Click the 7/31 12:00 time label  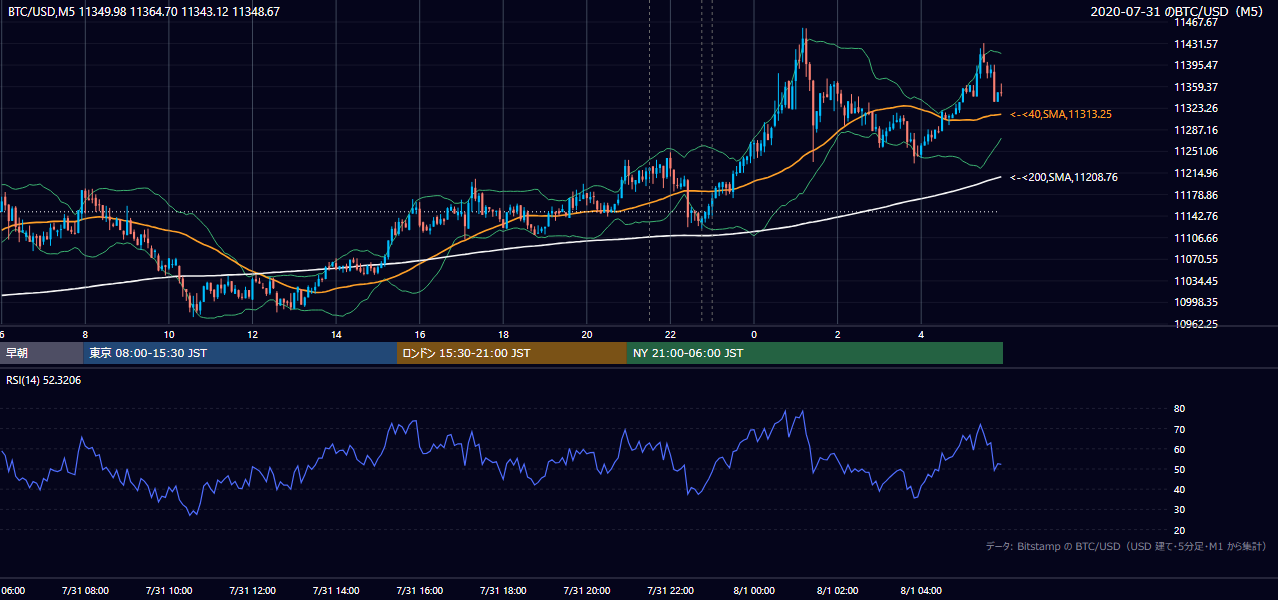click(252, 590)
